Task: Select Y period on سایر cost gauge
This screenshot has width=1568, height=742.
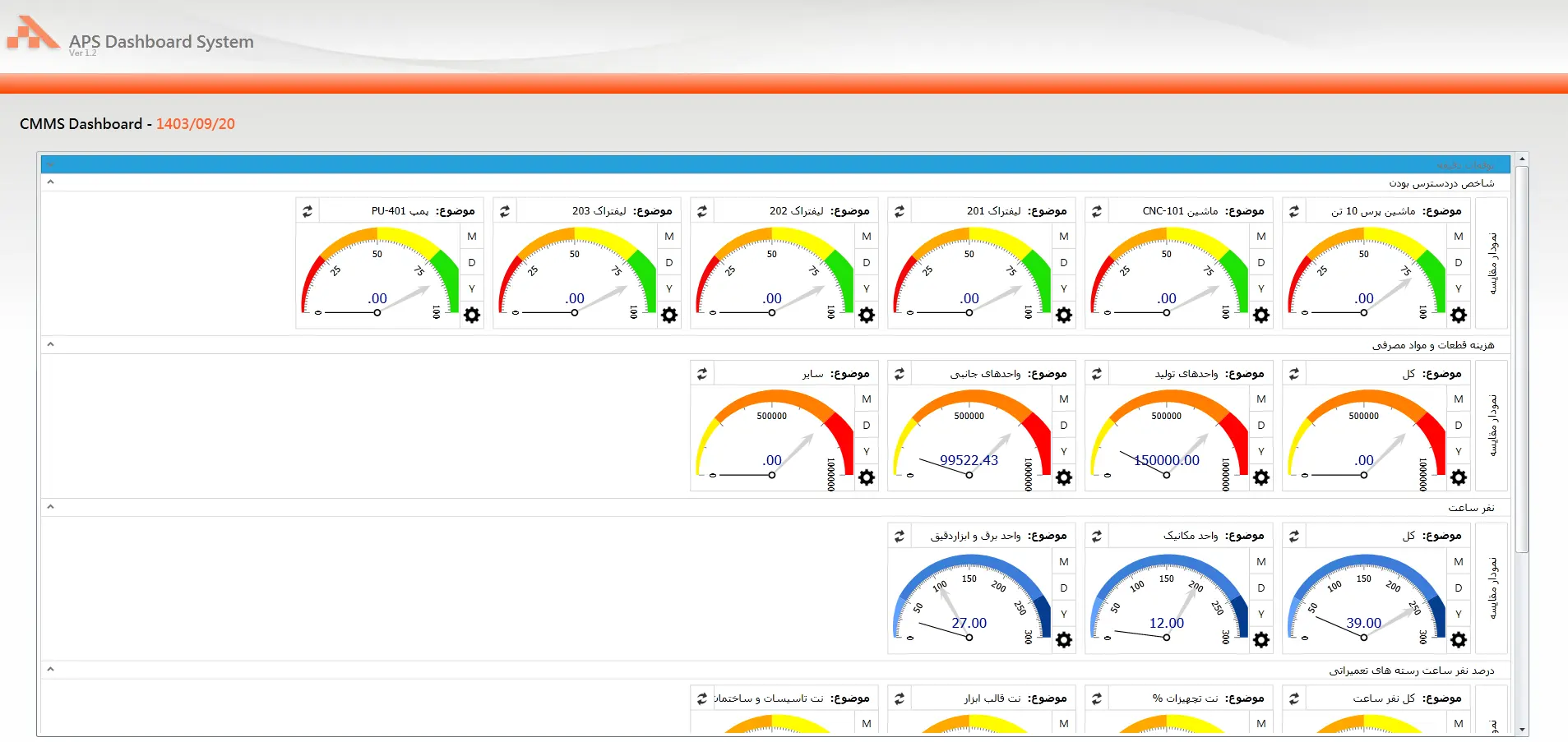Action: click(x=867, y=451)
